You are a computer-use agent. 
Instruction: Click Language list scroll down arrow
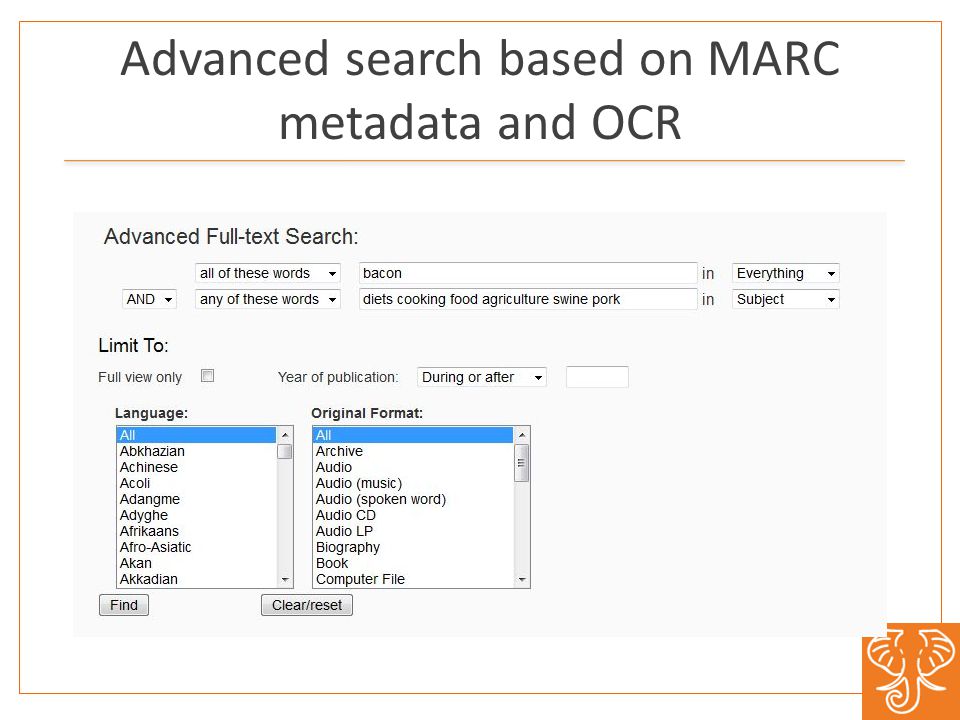coord(285,579)
